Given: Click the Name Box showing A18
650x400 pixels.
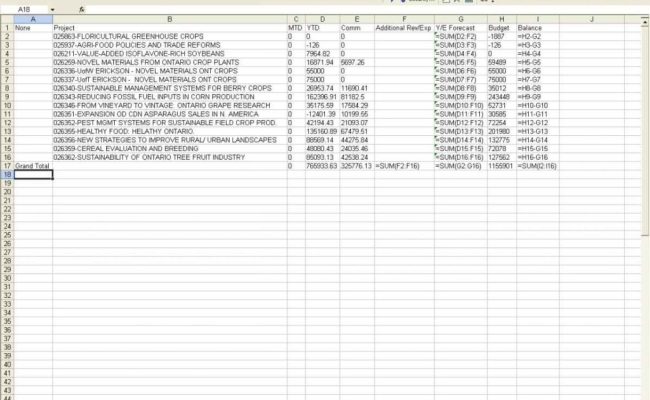Looking at the screenshot, I should (25, 9).
